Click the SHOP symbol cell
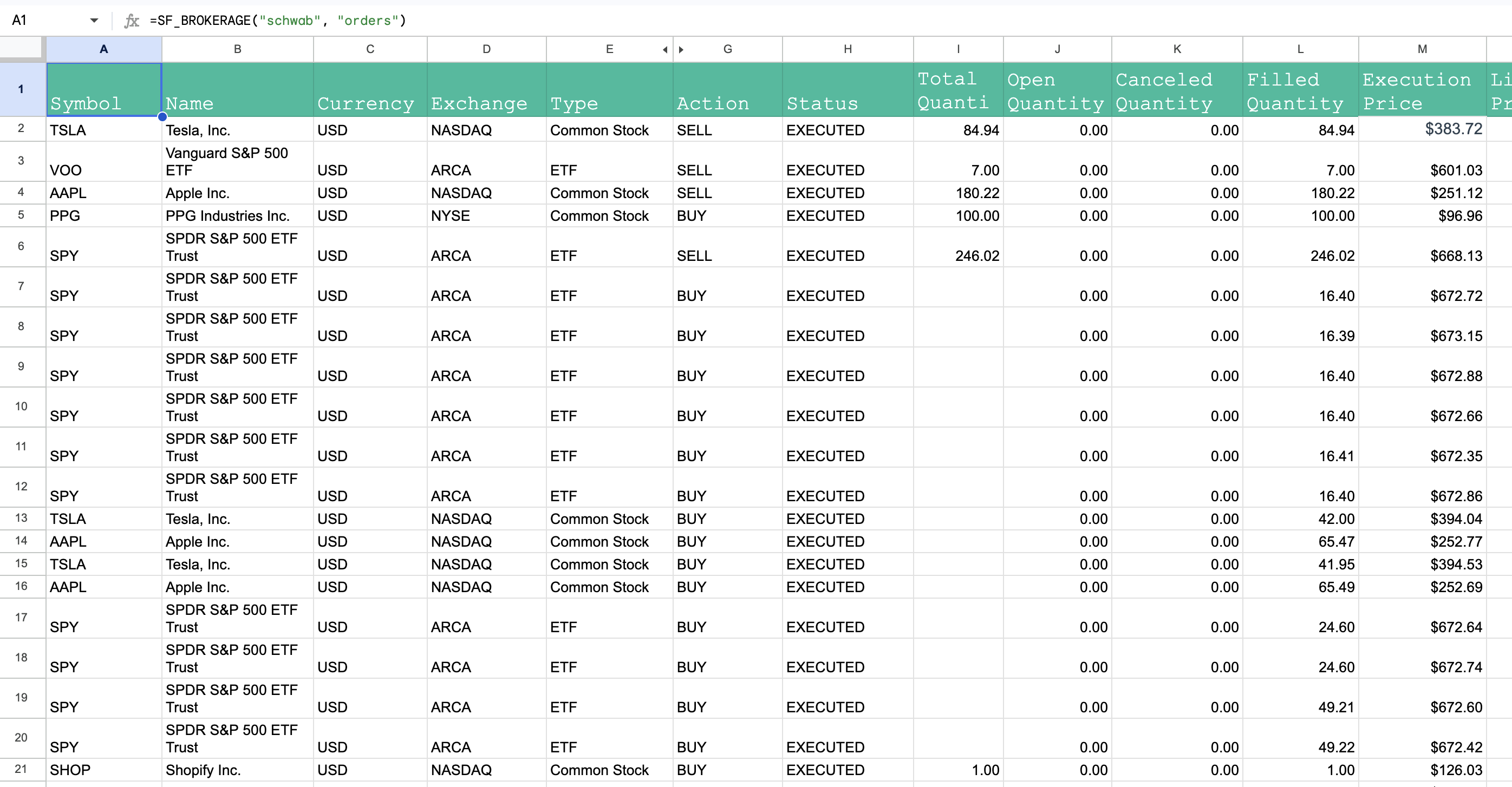 point(104,770)
